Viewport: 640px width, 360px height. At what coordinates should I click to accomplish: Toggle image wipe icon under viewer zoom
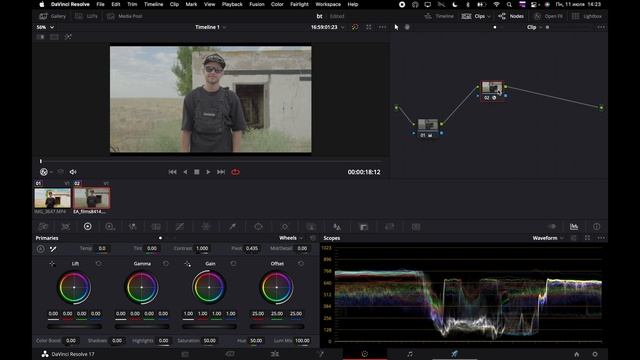pyautogui.click(x=40, y=37)
